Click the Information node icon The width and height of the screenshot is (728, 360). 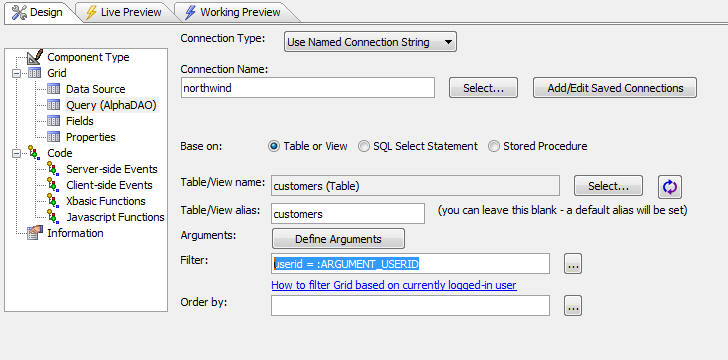35,233
